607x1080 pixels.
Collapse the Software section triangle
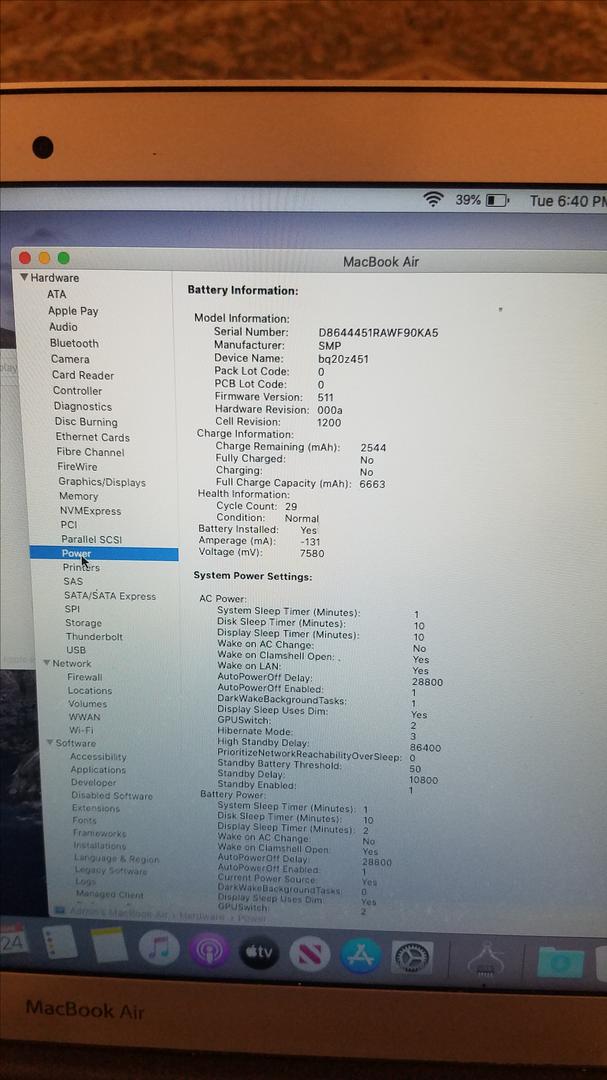tap(50, 743)
